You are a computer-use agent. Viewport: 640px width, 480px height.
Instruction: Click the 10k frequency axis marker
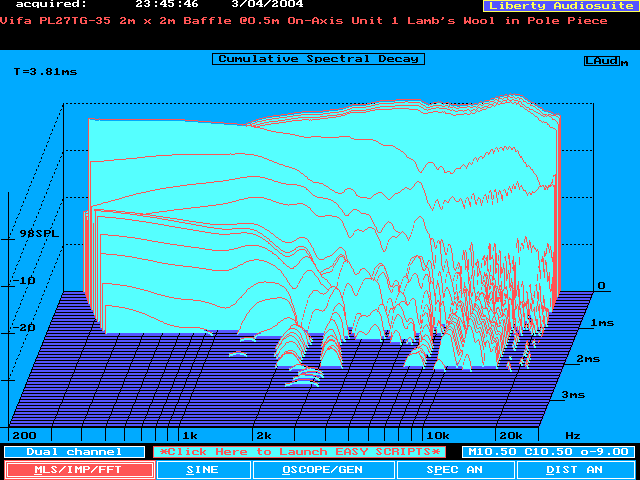click(x=437, y=436)
